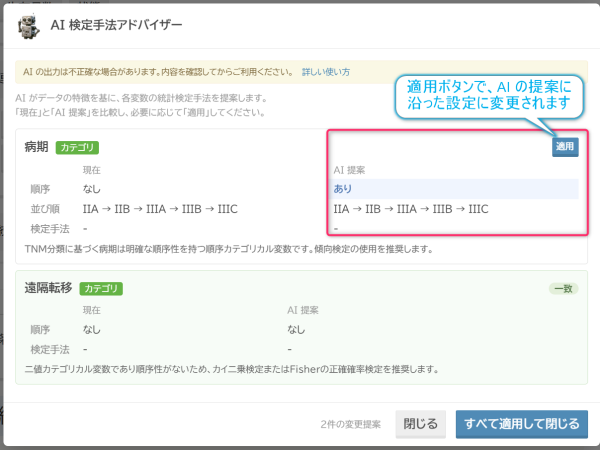Screen dimensions: 600x450
Task: Click the TNM分類 explanation sentence
Action: tap(229, 249)
